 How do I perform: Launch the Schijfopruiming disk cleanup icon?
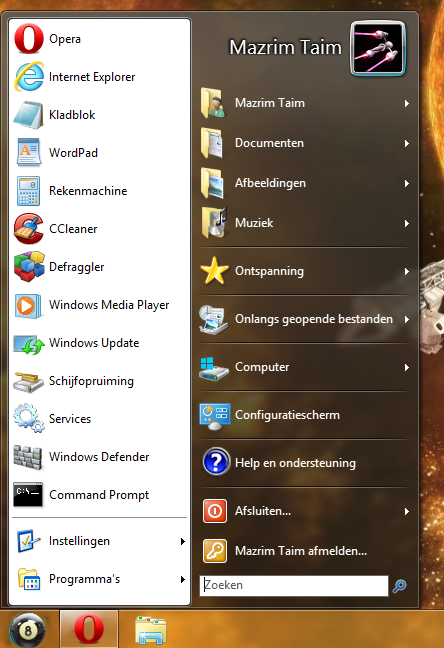[29, 382]
